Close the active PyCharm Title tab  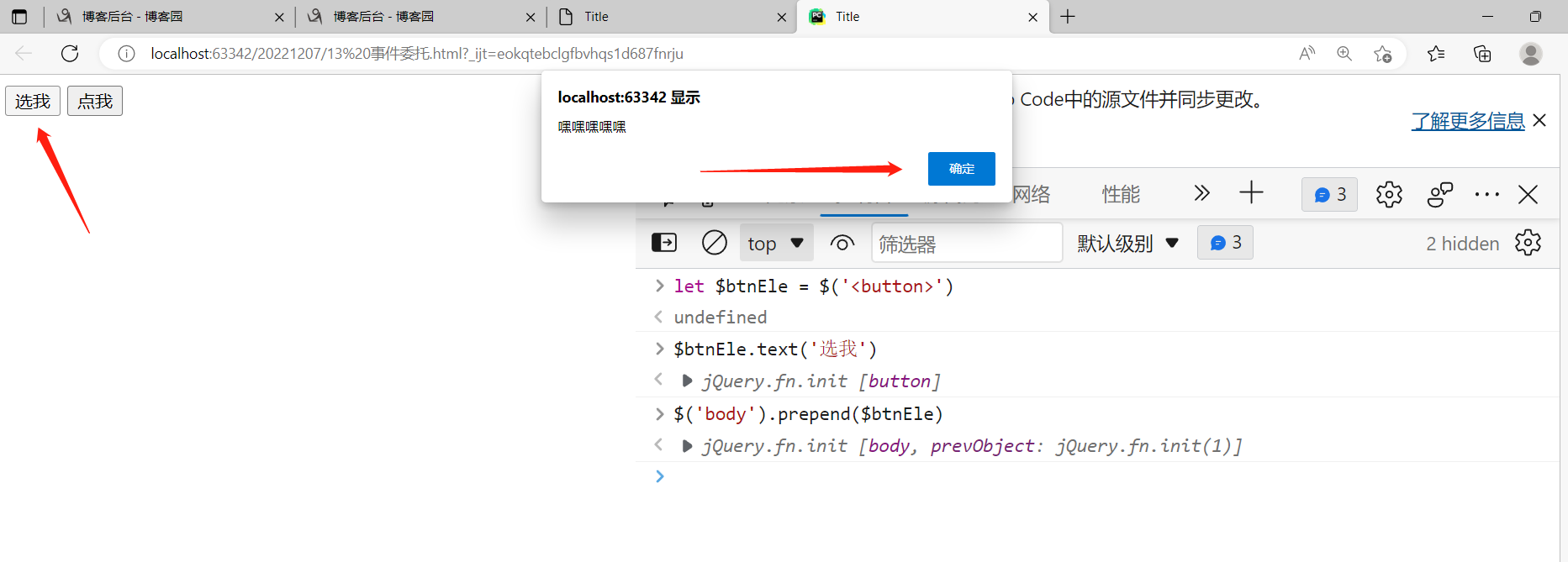click(1032, 17)
